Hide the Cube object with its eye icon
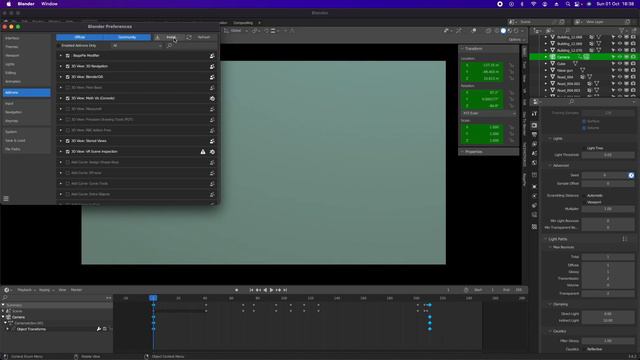 point(620,64)
